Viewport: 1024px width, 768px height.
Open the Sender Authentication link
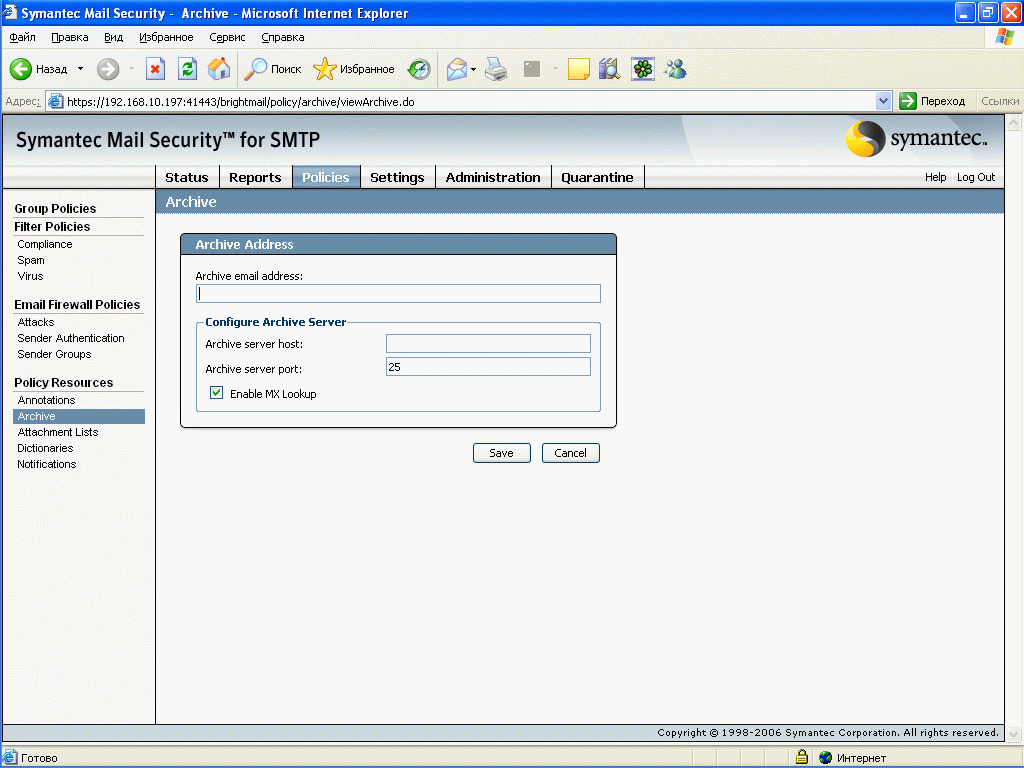(x=71, y=338)
